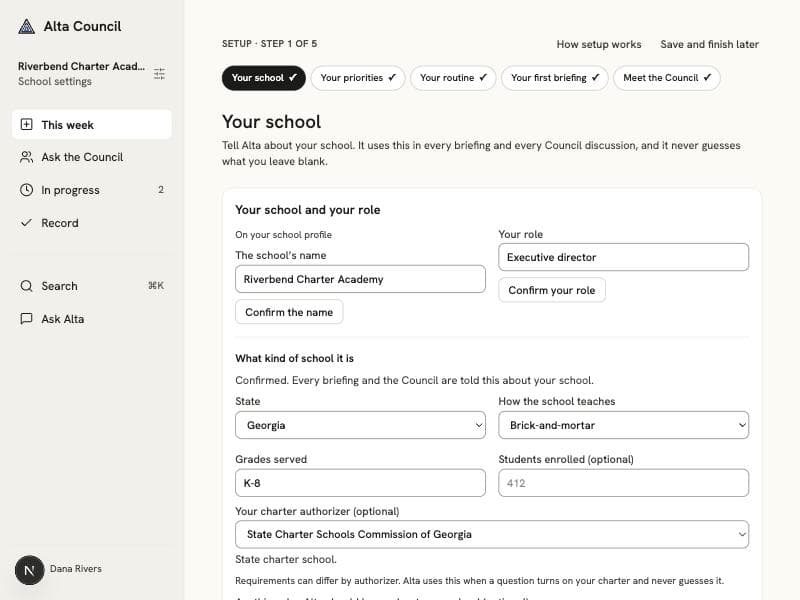Screen dimensions: 800x600
Task: Open How the school teaches dropdown
Action: (x=623, y=425)
